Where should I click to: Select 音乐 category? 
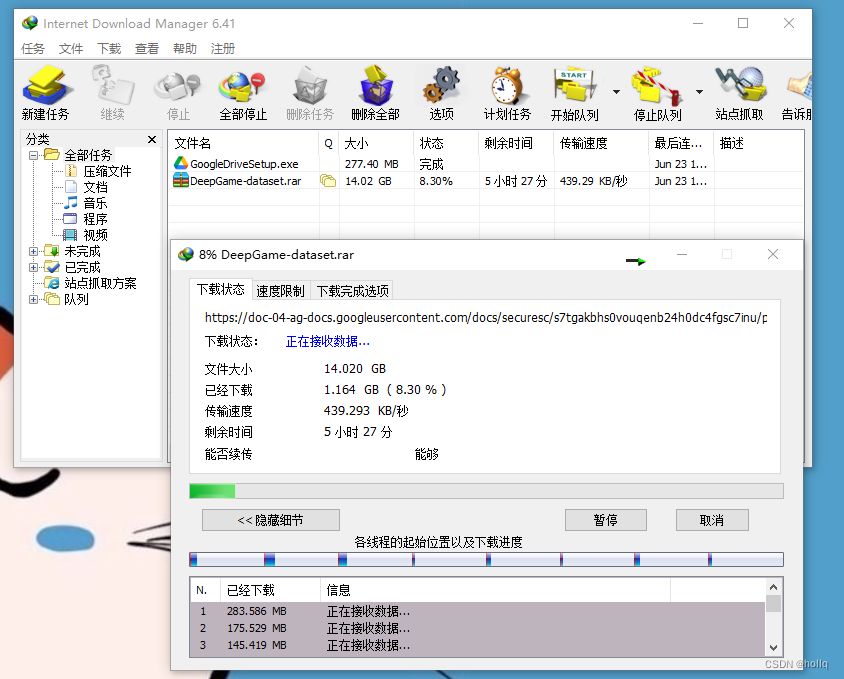click(x=95, y=203)
